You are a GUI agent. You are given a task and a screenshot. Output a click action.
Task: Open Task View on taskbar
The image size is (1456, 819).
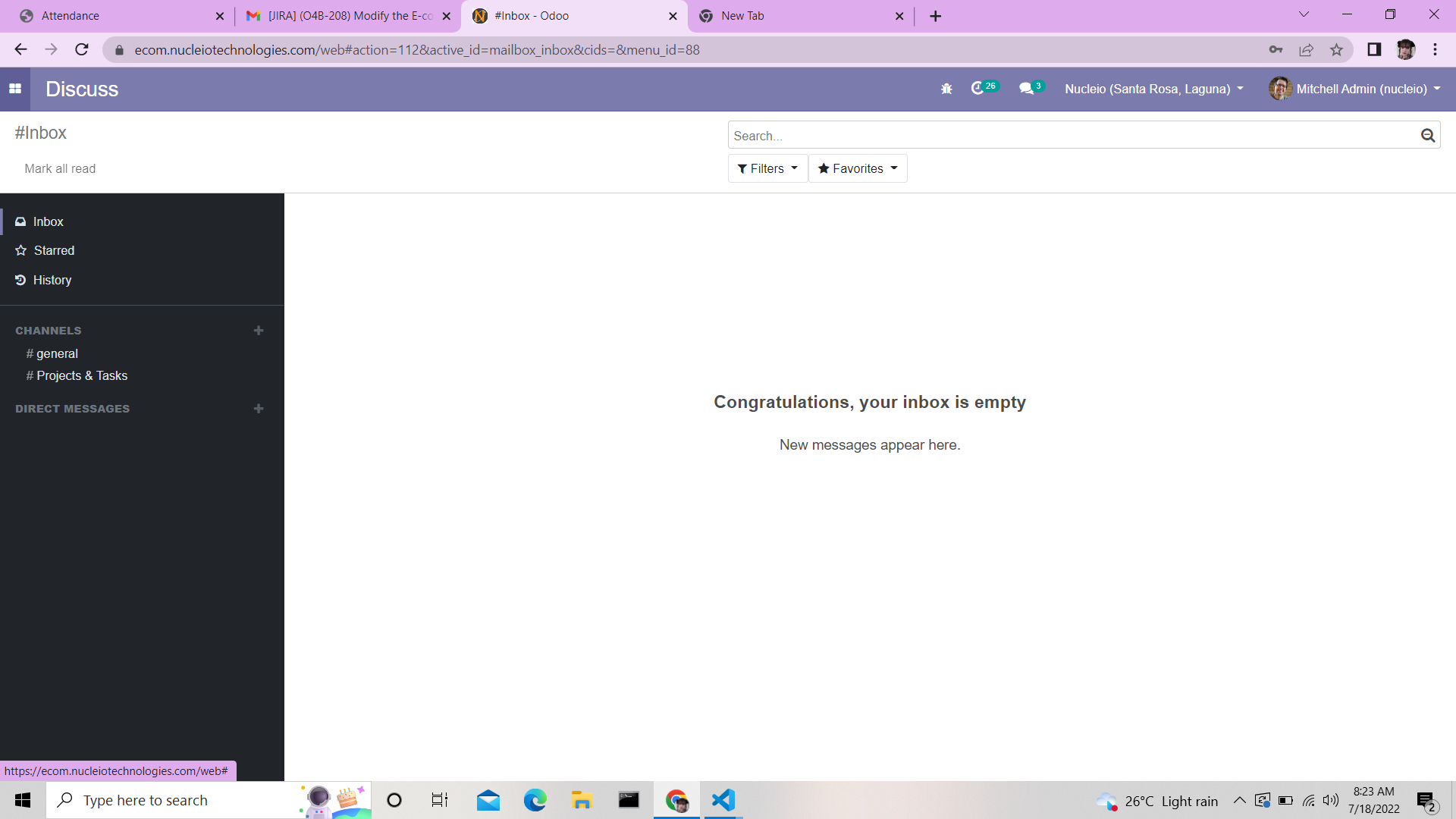pyautogui.click(x=440, y=800)
